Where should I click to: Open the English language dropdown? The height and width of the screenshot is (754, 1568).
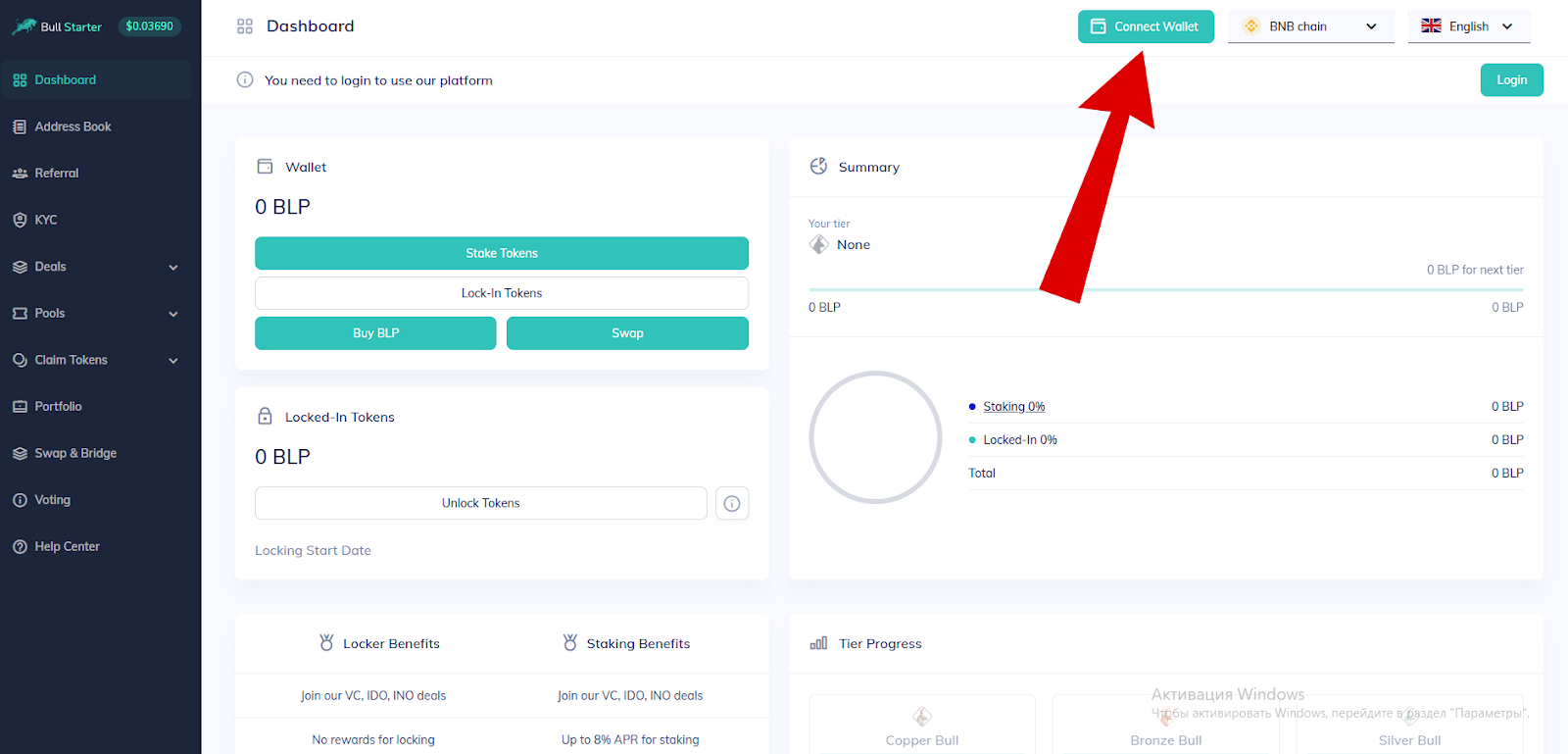pos(1468,26)
